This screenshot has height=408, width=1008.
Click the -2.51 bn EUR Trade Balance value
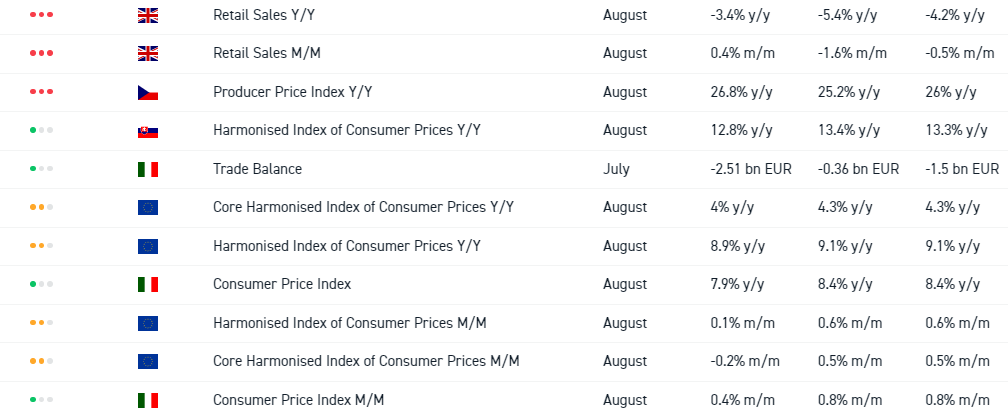[x=750, y=169]
